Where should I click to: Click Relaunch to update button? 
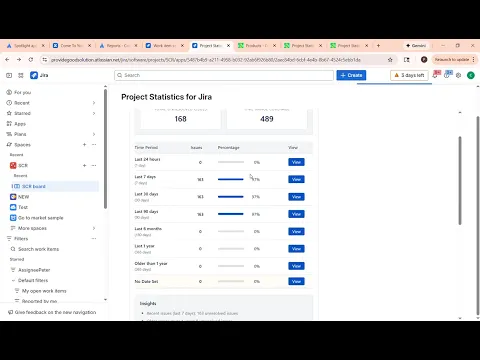(x=455, y=60)
